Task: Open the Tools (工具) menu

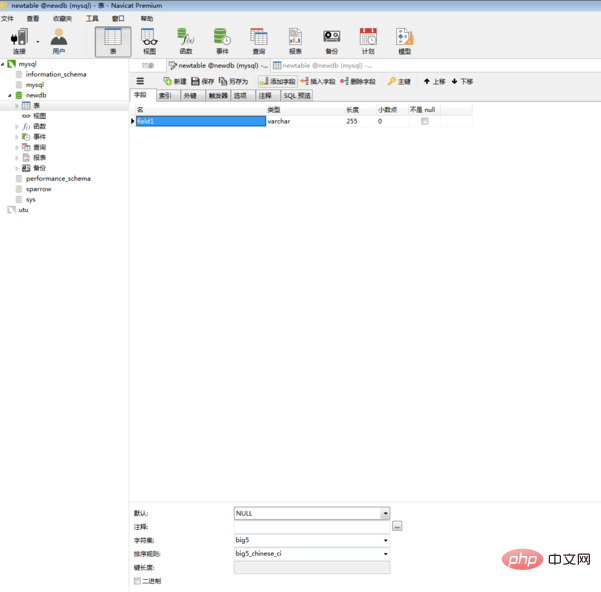Action: [92, 18]
